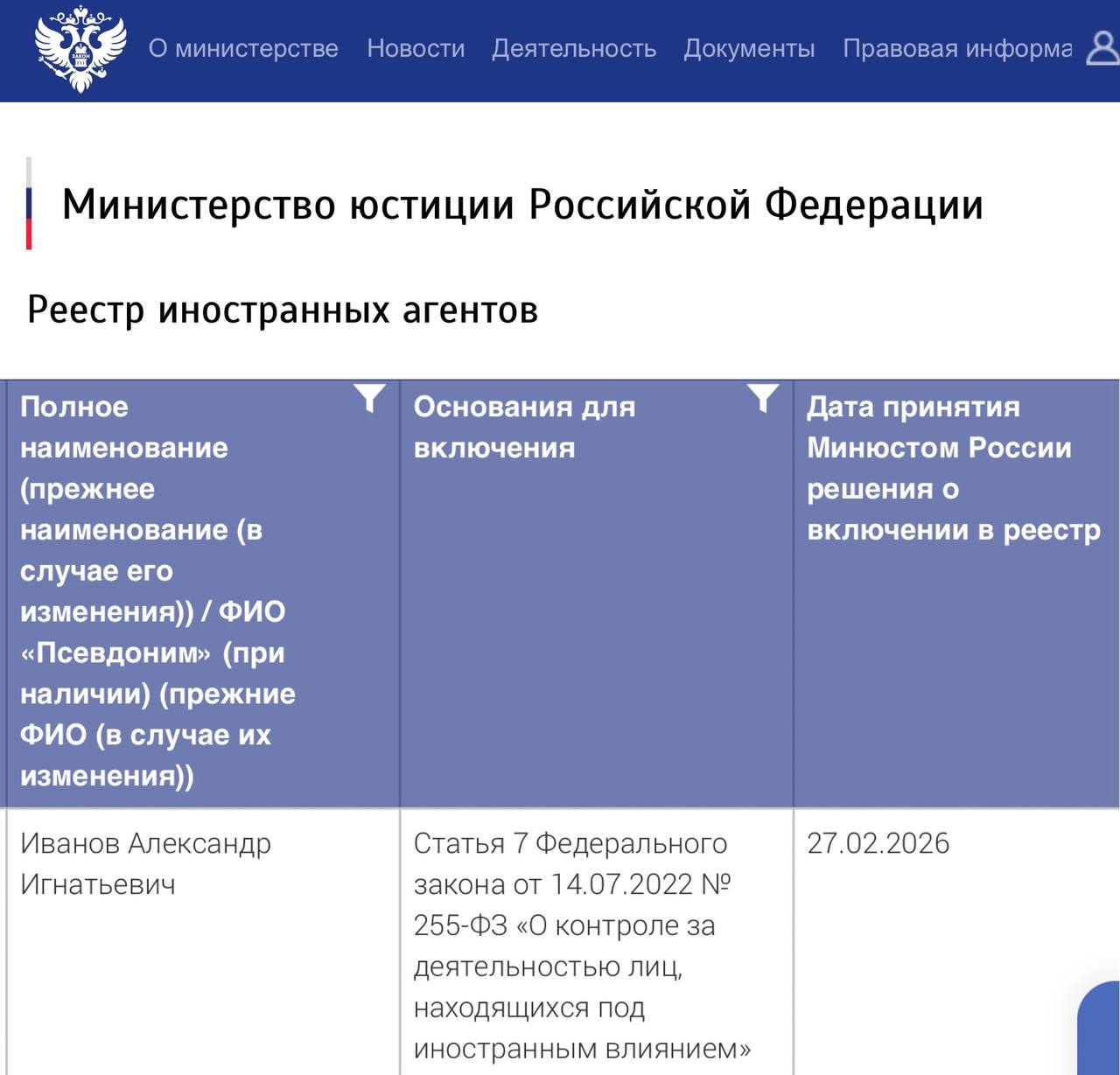Click the blue floating button at right edge
Viewport: 1120px width, 1075px height.
coord(1102,1030)
